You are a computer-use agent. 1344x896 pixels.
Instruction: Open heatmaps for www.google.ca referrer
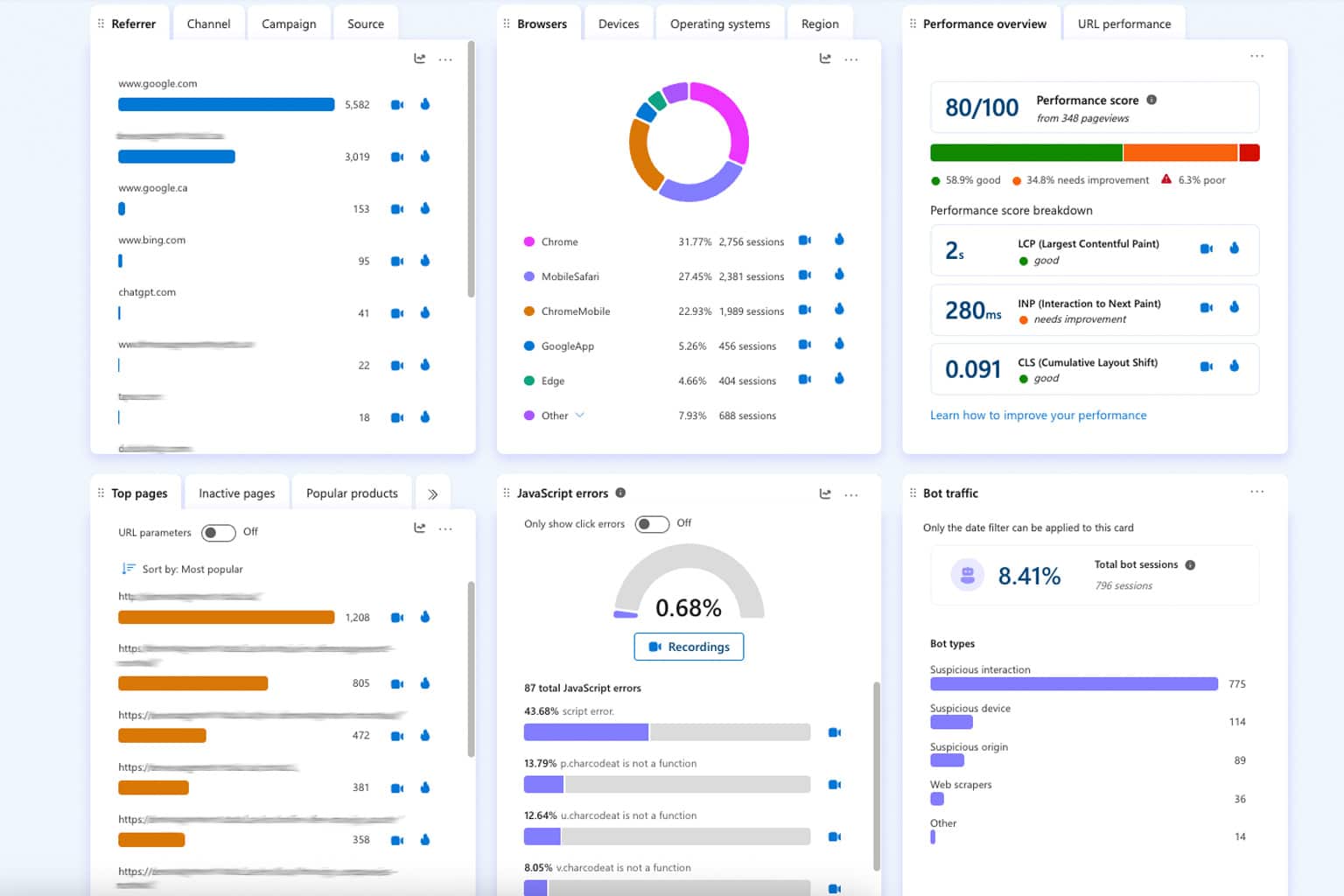pos(425,209)
